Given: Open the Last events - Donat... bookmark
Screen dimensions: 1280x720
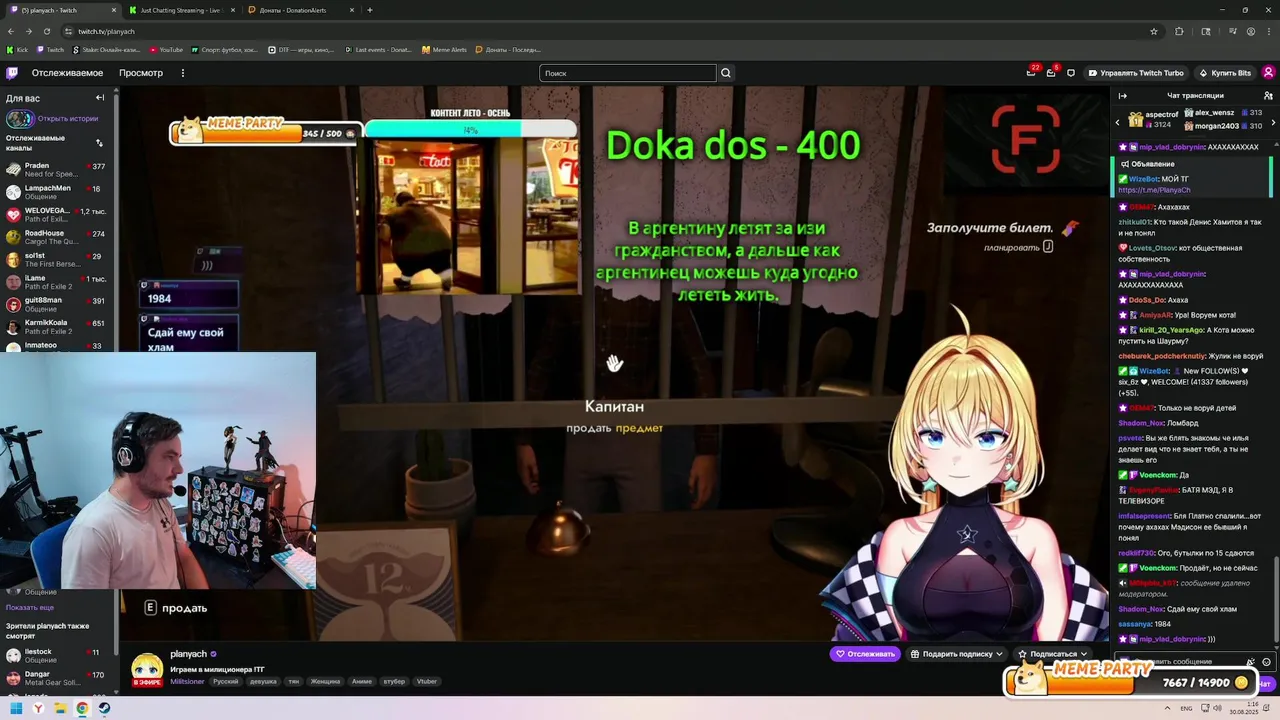Looking at the screenshot, I should click(x=379, y=49).
